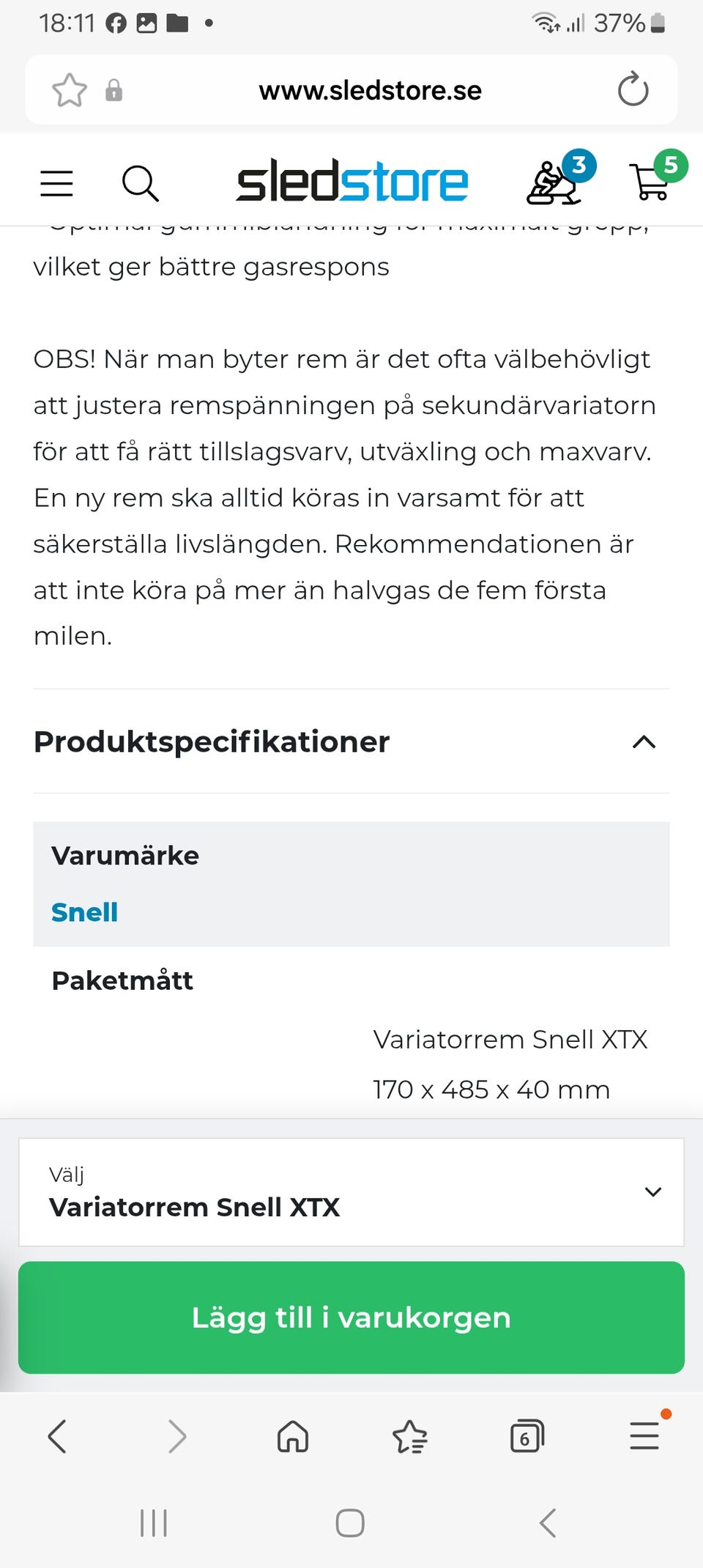703x1568 pixels.
Task: Go forward in browser toolbar
Action: coord(176,1436)
